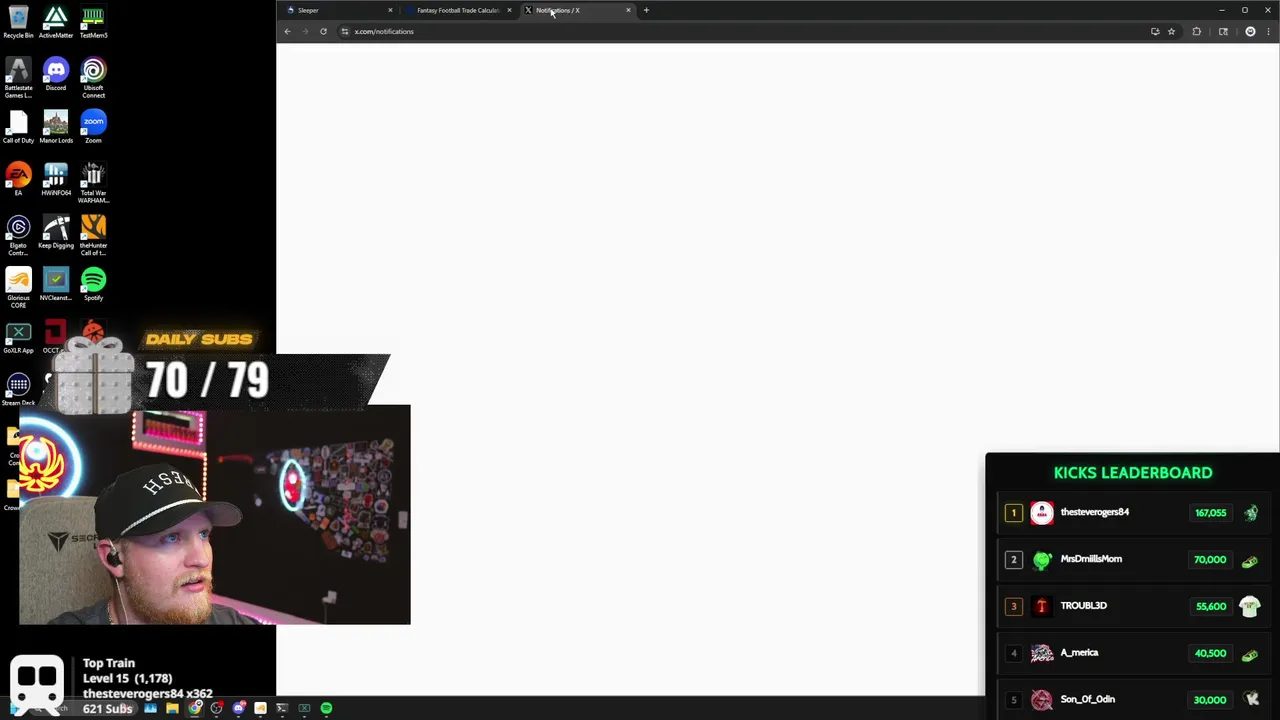This screenshot has width=1280, height=720.
Task: Launch Manor Lords from the desktop
Action: point(56,127)
